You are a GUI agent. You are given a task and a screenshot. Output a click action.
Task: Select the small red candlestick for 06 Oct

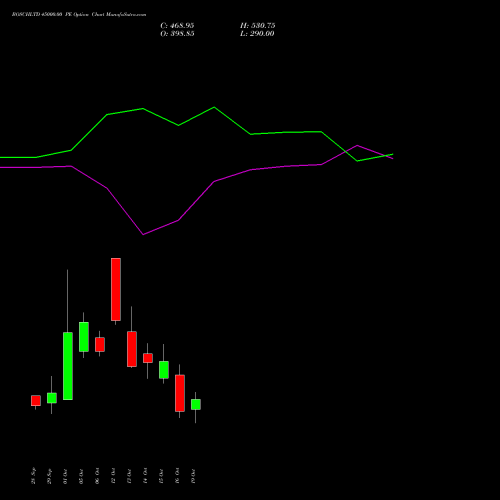pos(100,345)
